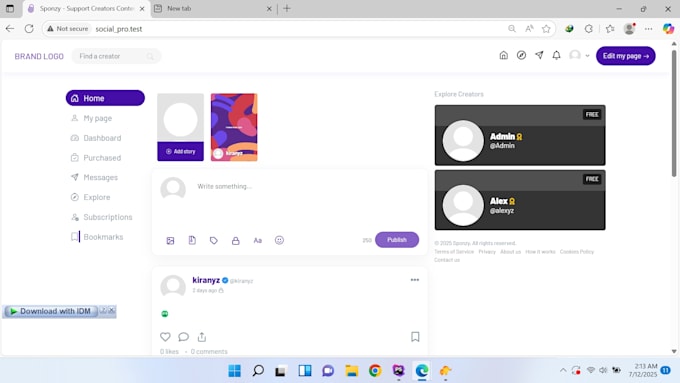680x383 pixels.
Task: Like the kiranyz post with heart icon
Action: coord(165,337)
